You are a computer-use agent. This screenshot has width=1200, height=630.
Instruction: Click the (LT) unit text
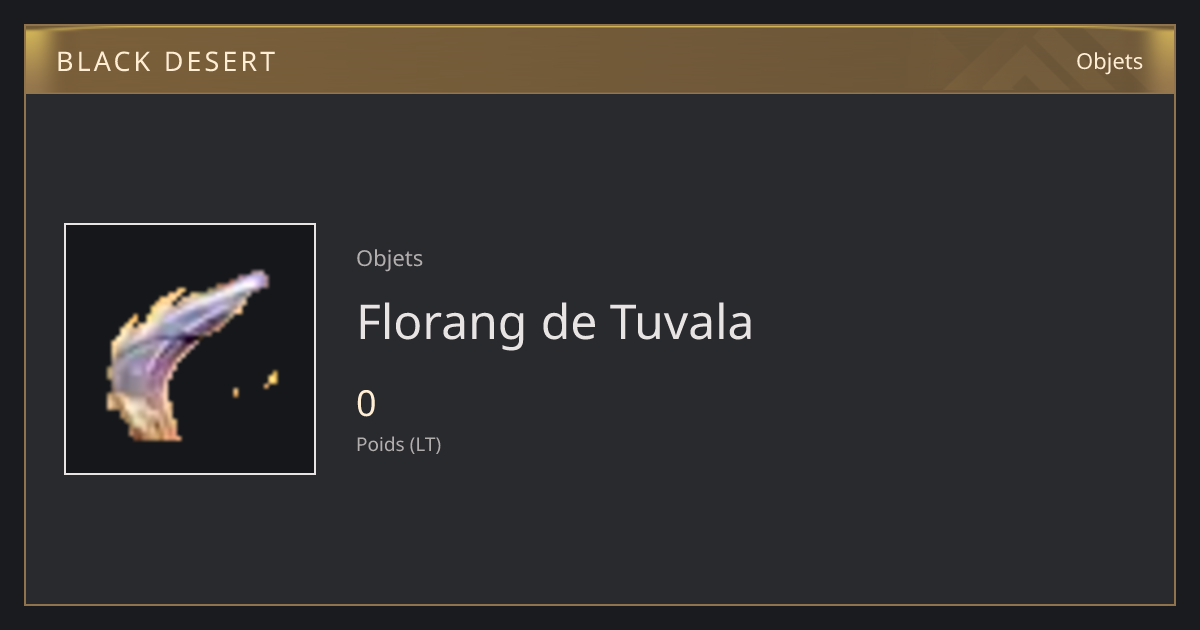(x=425, y=444)
